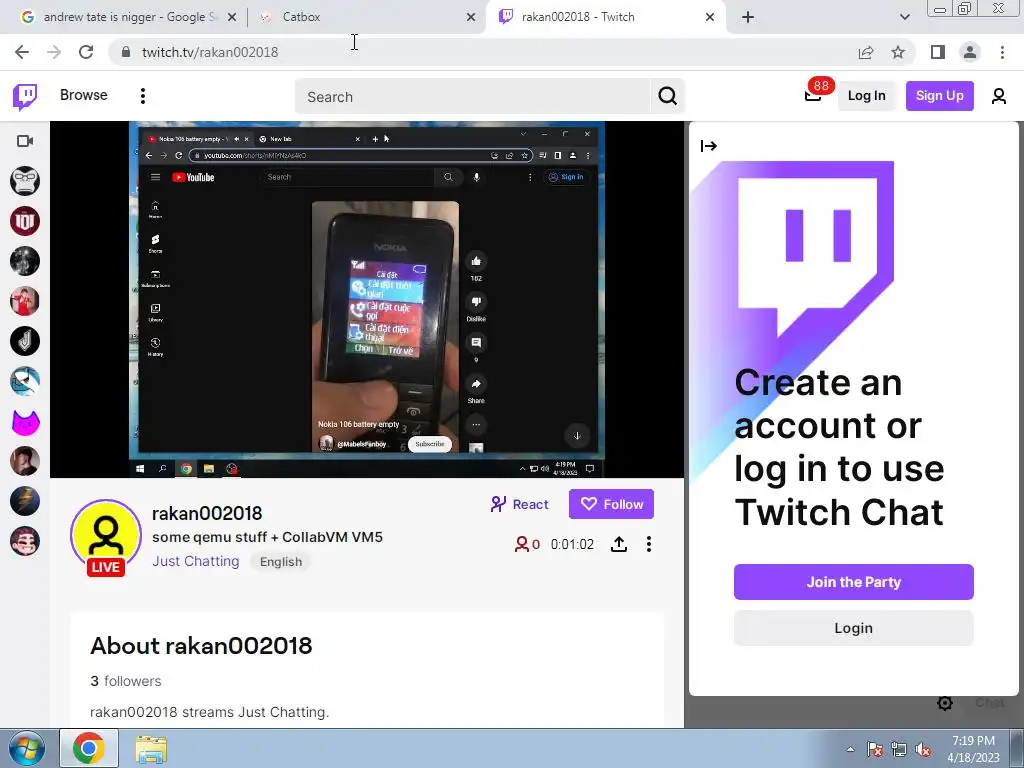This screenshot has width=1024, height=768.
Task: Click the English language tag
Action: [281, 562]
